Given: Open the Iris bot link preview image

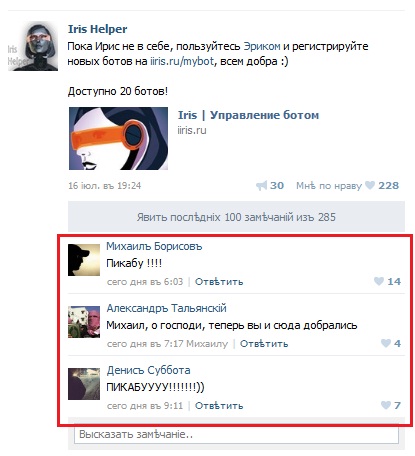Looking at the screenshot, I should (118, 138).
